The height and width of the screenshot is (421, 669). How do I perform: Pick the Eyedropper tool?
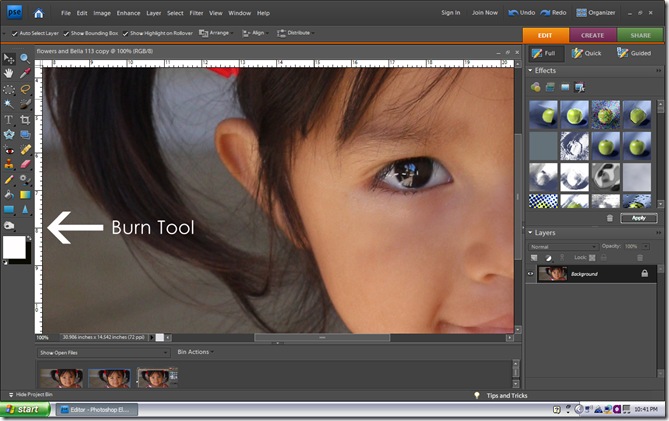(x=25, y=74)
